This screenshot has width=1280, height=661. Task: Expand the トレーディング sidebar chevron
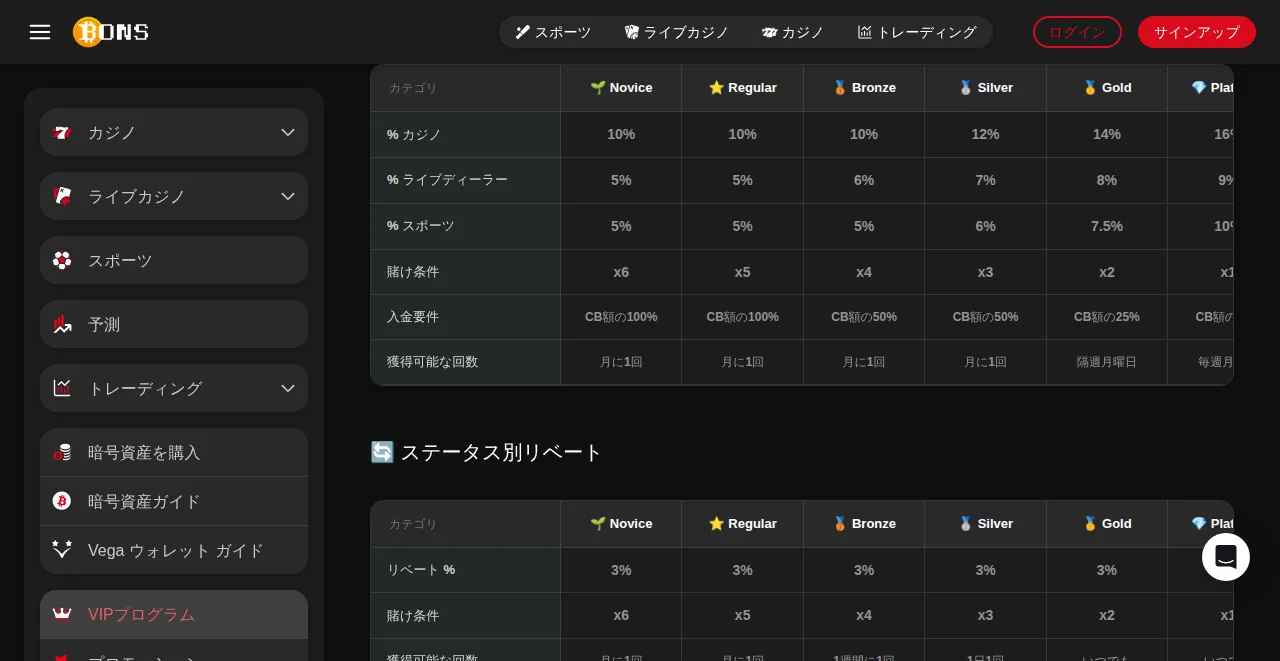point(288,388)
